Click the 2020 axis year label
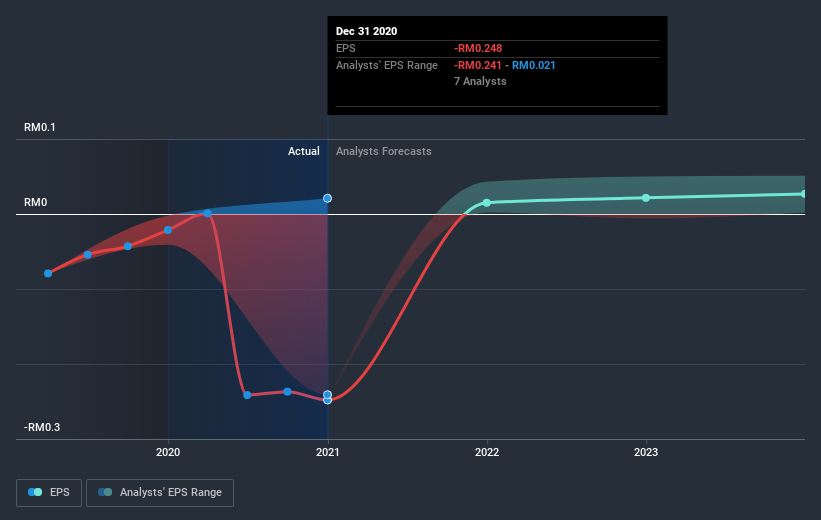821x520 pixels. click(x=168, y=452)
